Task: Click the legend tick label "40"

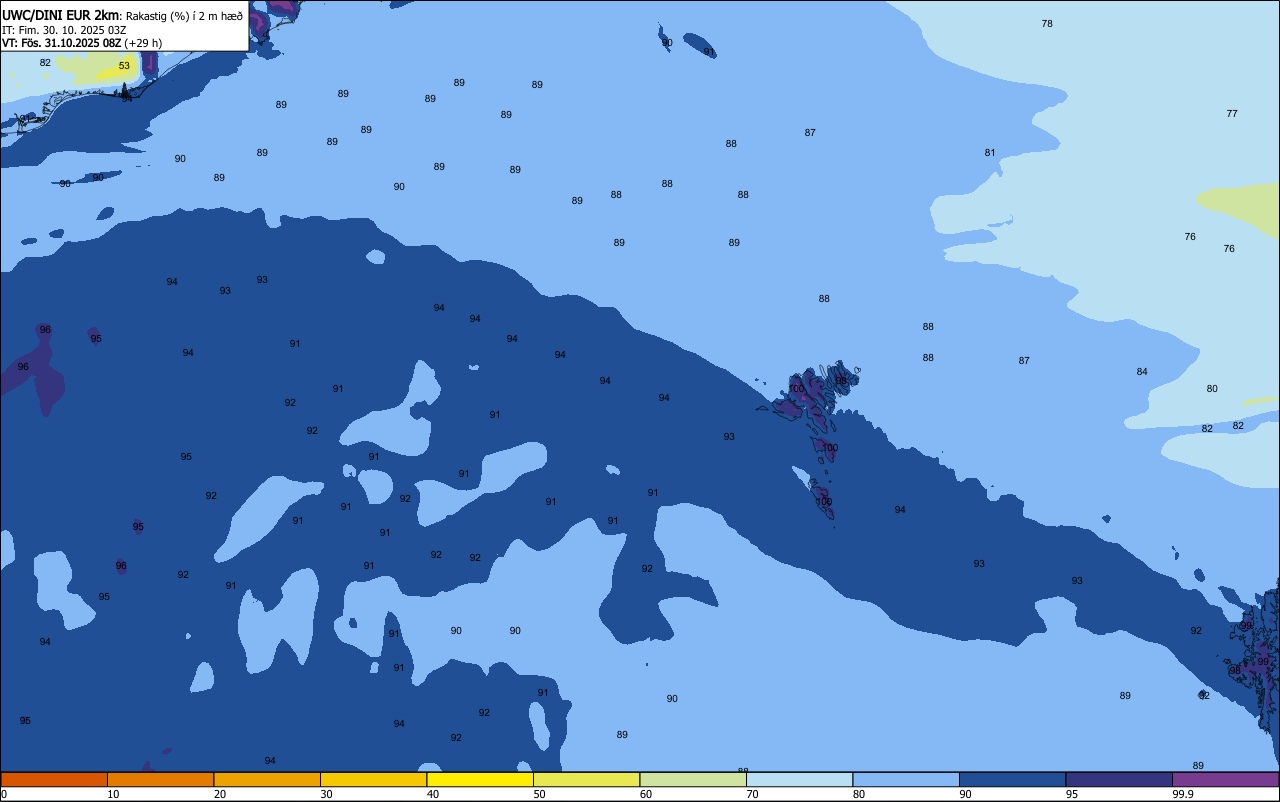Action: point(433,794)
